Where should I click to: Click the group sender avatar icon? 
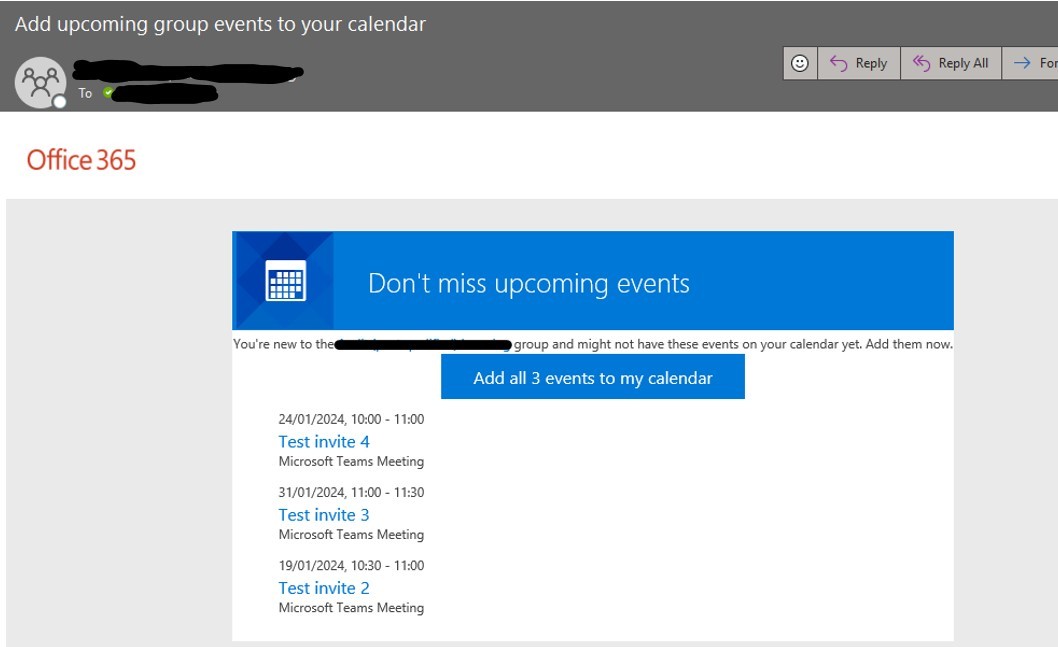40,82
